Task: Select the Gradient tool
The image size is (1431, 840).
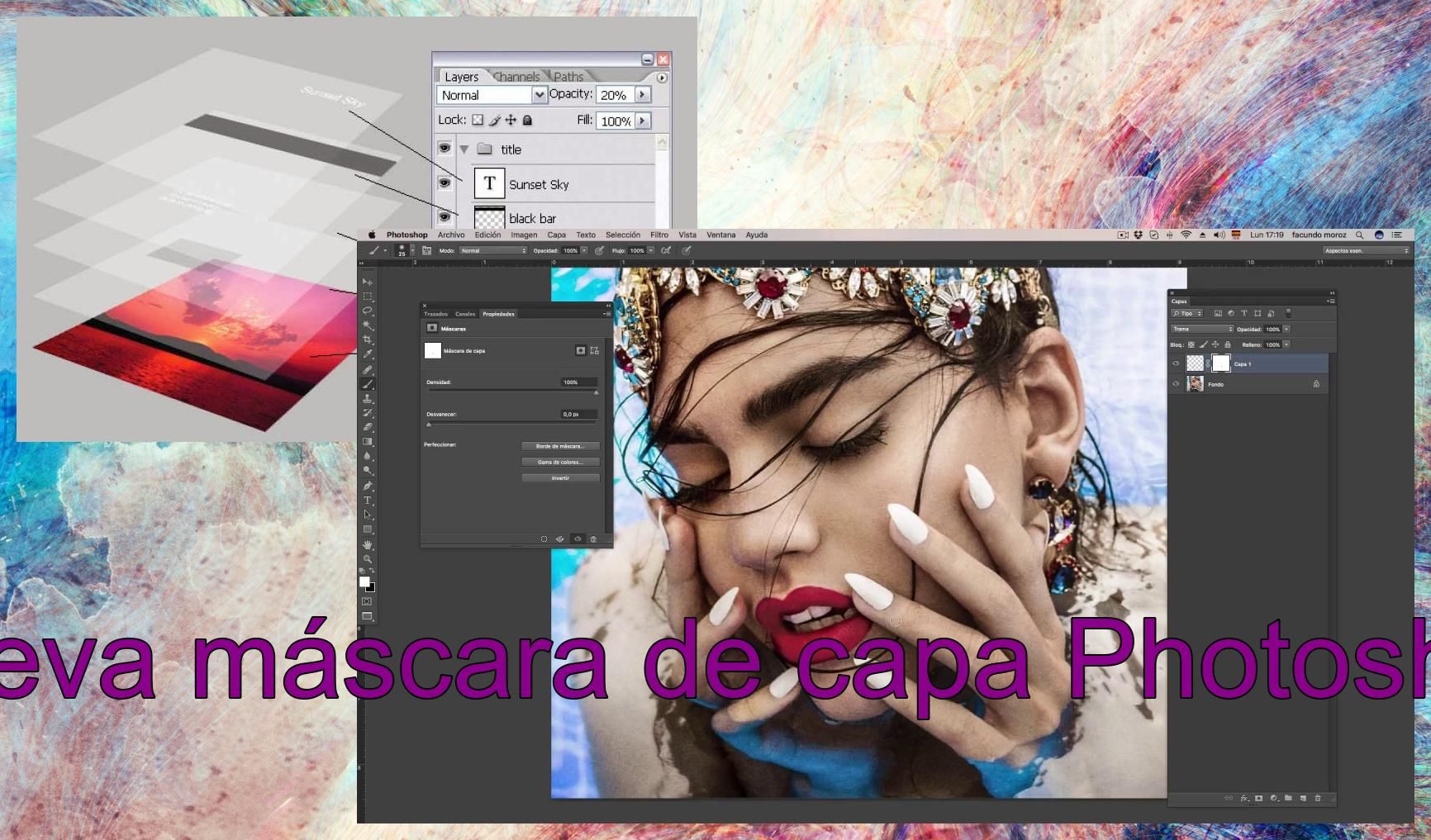Action: coord(368,441)
